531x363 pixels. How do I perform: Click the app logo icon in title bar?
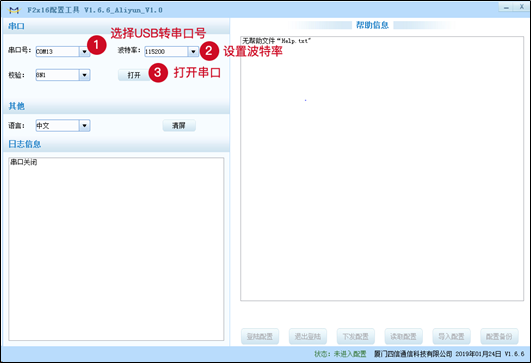[14, 10]
